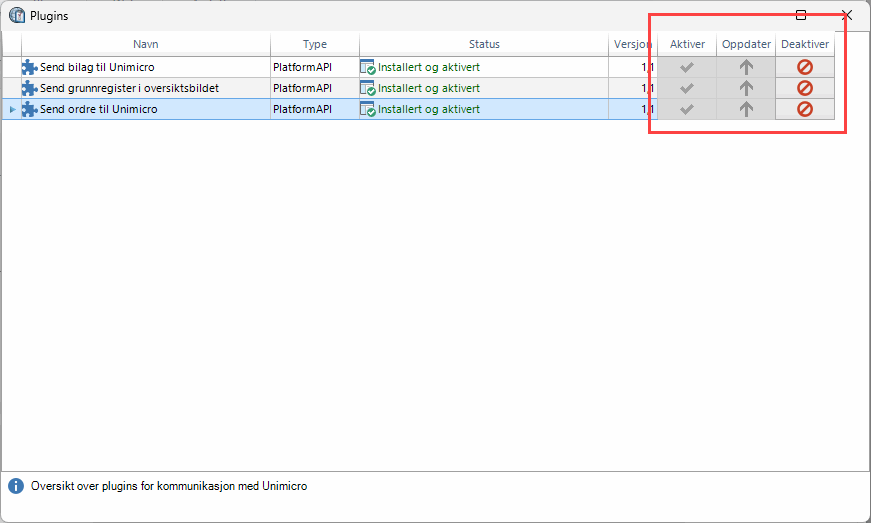Click Aktiver checkmark for Send bilag til Unimicro
Image resolution: width=871 pixels, height=523 pixels.
(686, 68)
